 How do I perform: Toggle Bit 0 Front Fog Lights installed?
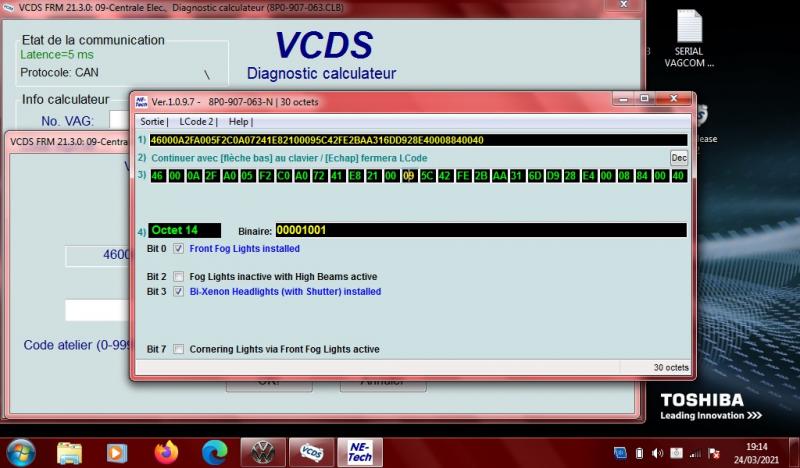[x=178, y=249]
